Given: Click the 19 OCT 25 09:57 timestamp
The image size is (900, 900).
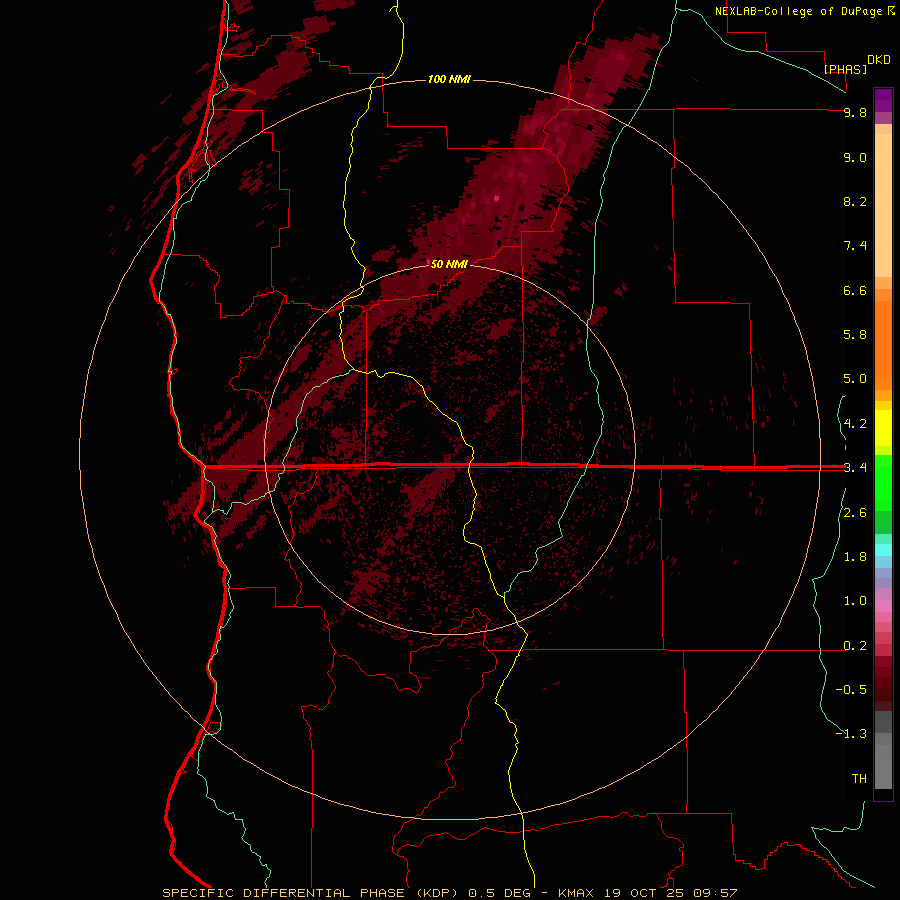Looking at the screenshot, I should point(670,893).
